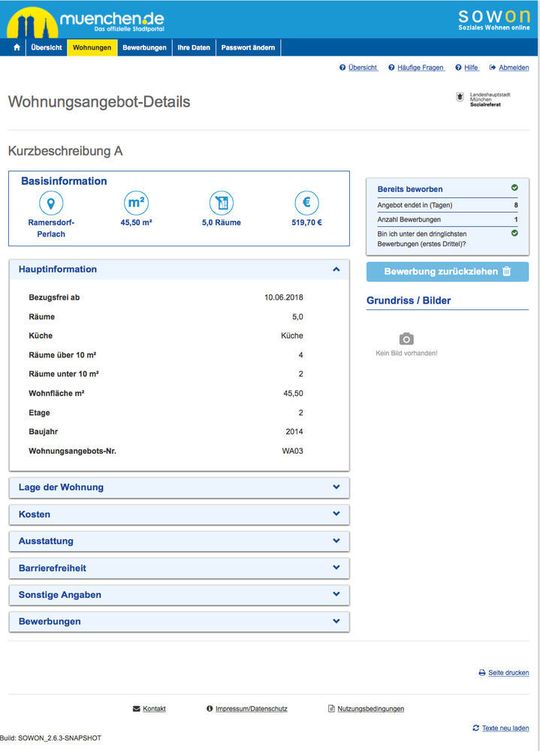
Task: Click the muenchen.de portal logo
Action: coord(86,22)
